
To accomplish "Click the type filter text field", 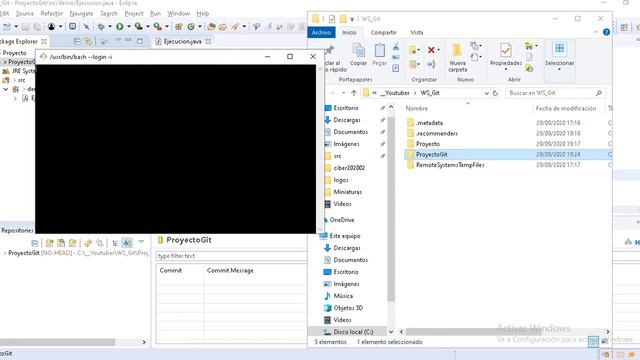I will [231, 256].
